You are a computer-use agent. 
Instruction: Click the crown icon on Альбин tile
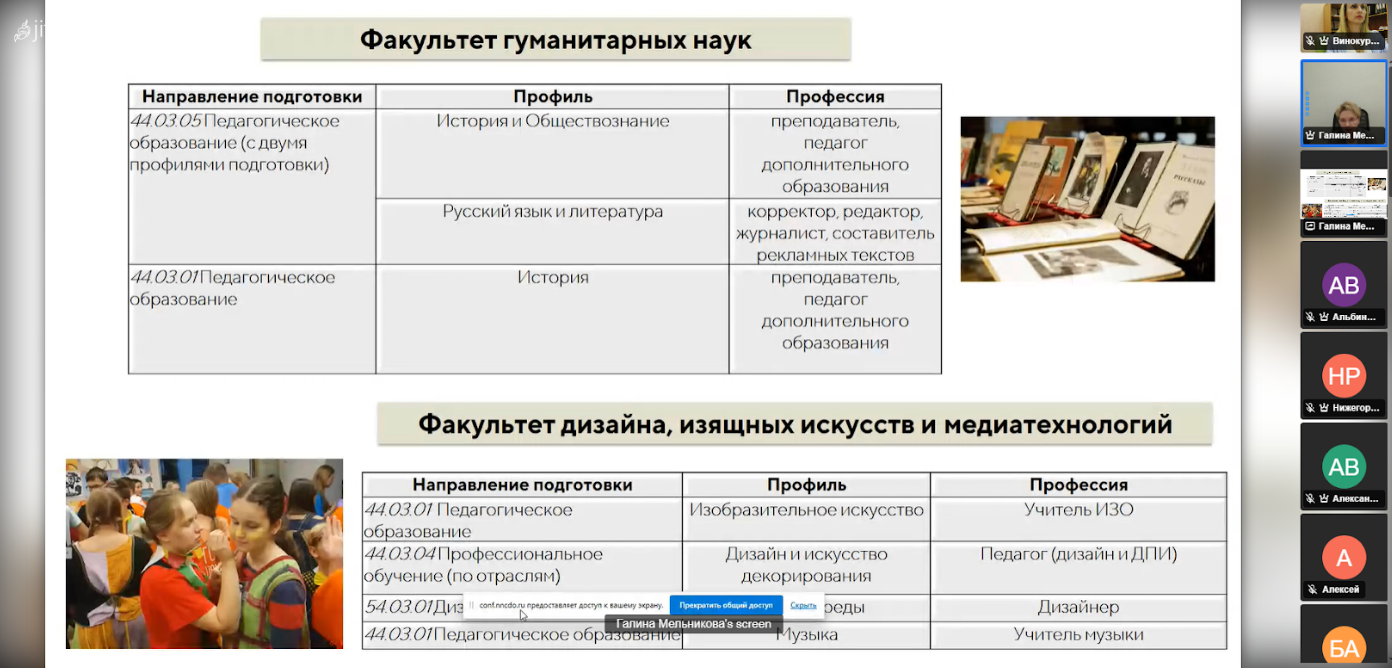[x=1324, y=317]
